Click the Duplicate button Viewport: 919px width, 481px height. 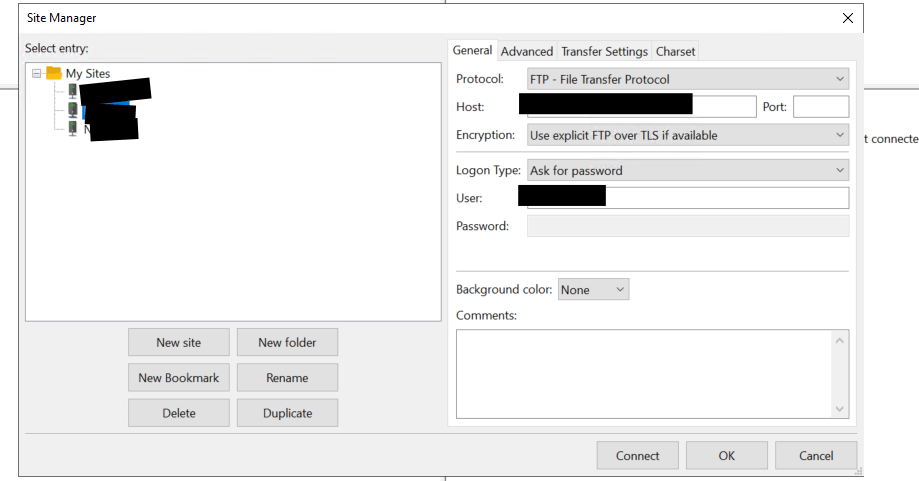(287, 413)
